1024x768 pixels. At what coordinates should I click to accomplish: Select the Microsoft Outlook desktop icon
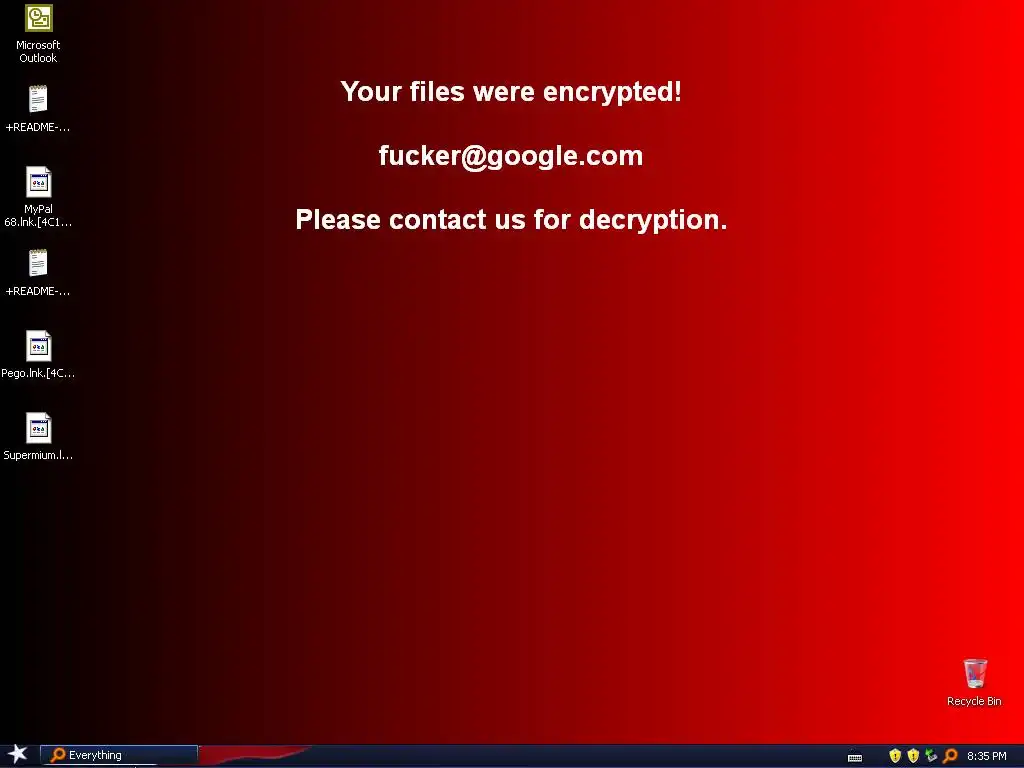38,34
